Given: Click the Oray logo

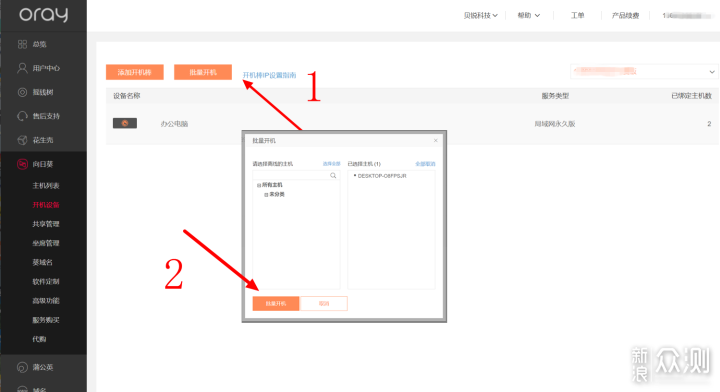Looking at the screenshot, I should coord(44,15).
